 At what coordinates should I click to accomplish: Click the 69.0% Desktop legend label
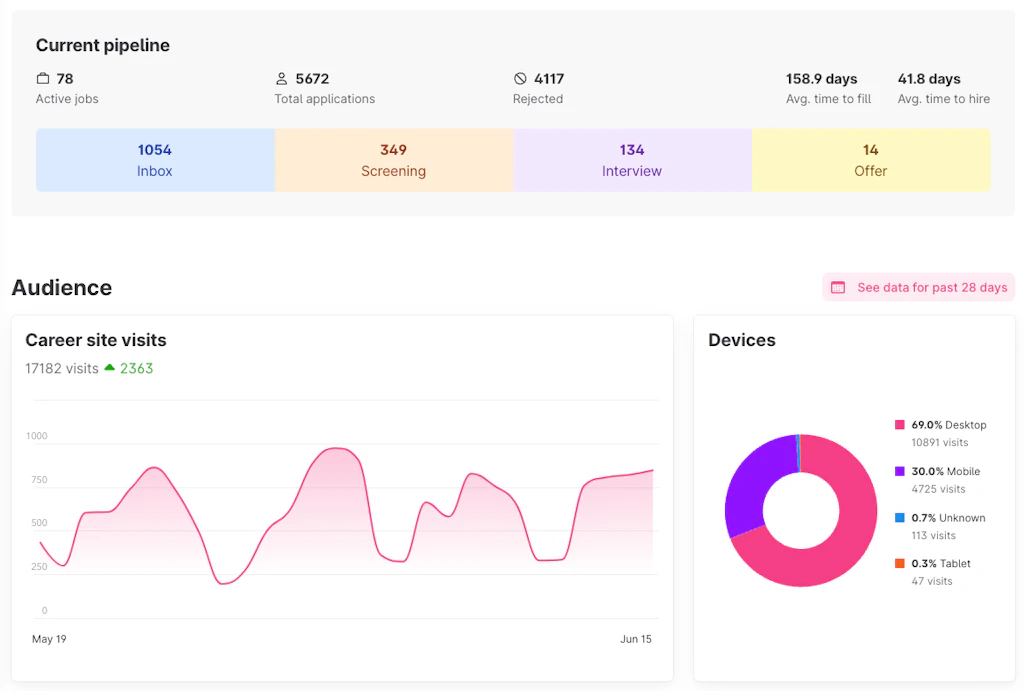(949, 425)
